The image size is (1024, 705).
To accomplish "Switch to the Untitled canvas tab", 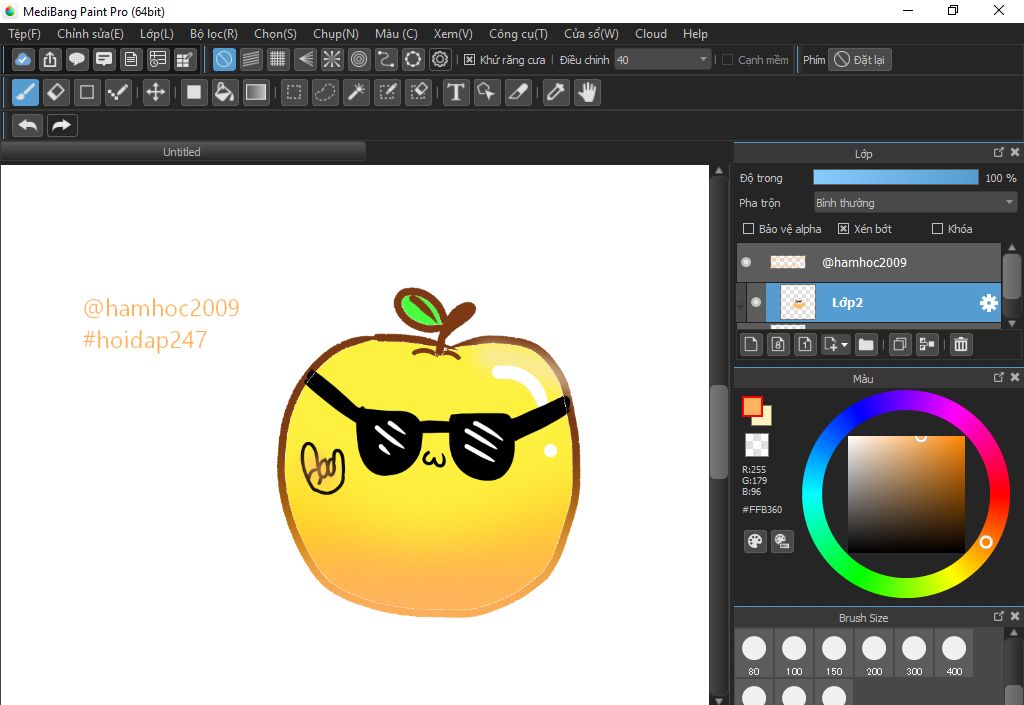I will [182, 152].
